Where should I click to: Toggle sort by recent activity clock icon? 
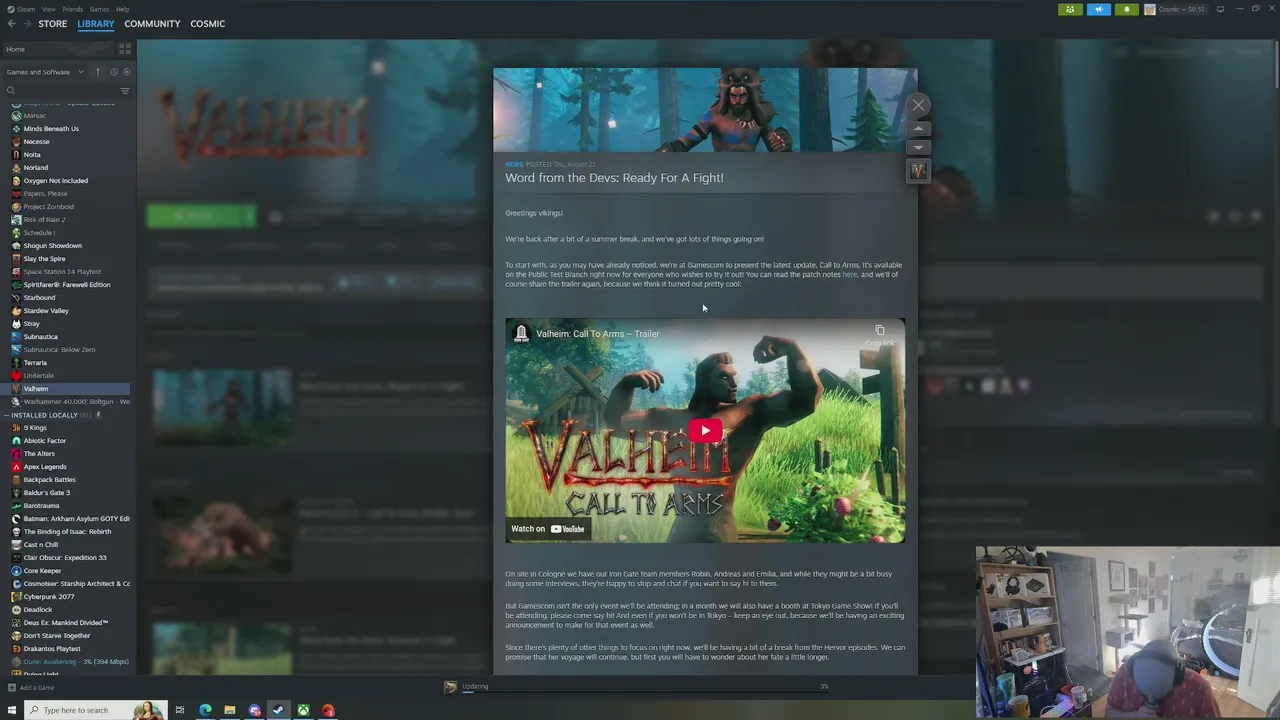tap(113, 72)
